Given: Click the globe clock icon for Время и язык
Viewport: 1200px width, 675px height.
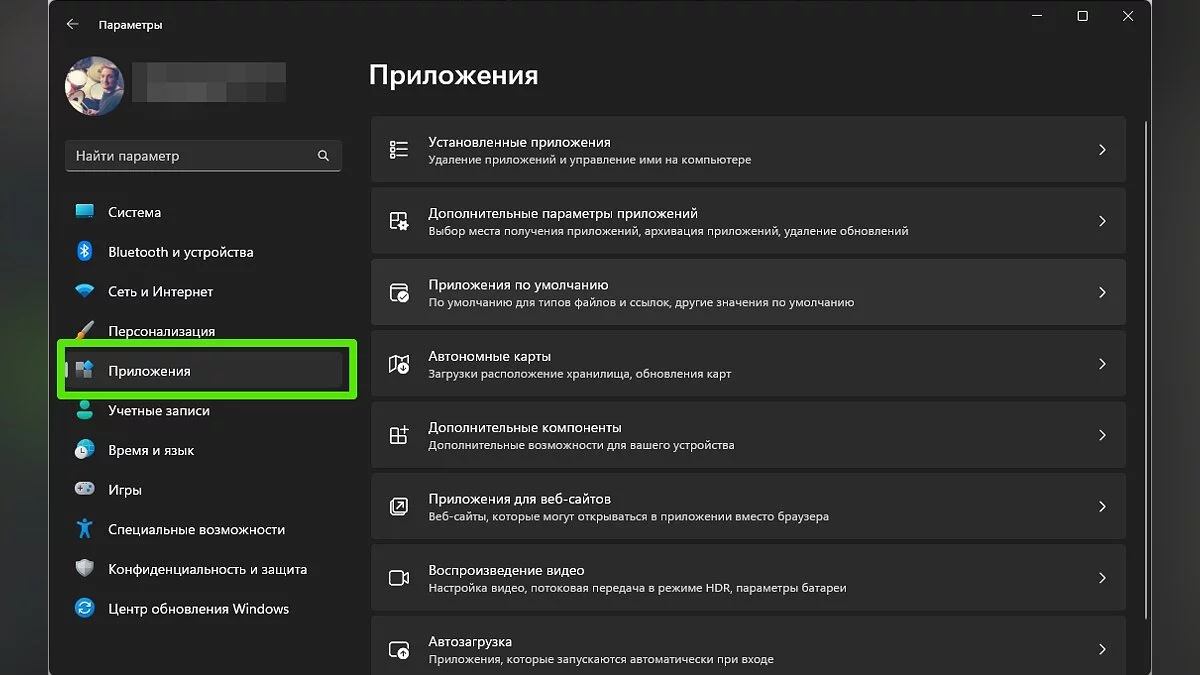Looking at the screenshot, I should (85, 450).
